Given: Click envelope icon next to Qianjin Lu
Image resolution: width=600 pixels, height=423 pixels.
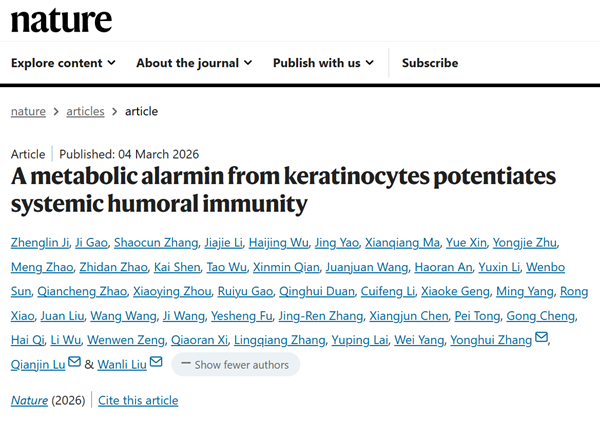Looking at the screenshot, I should click(x=74, y=363).
